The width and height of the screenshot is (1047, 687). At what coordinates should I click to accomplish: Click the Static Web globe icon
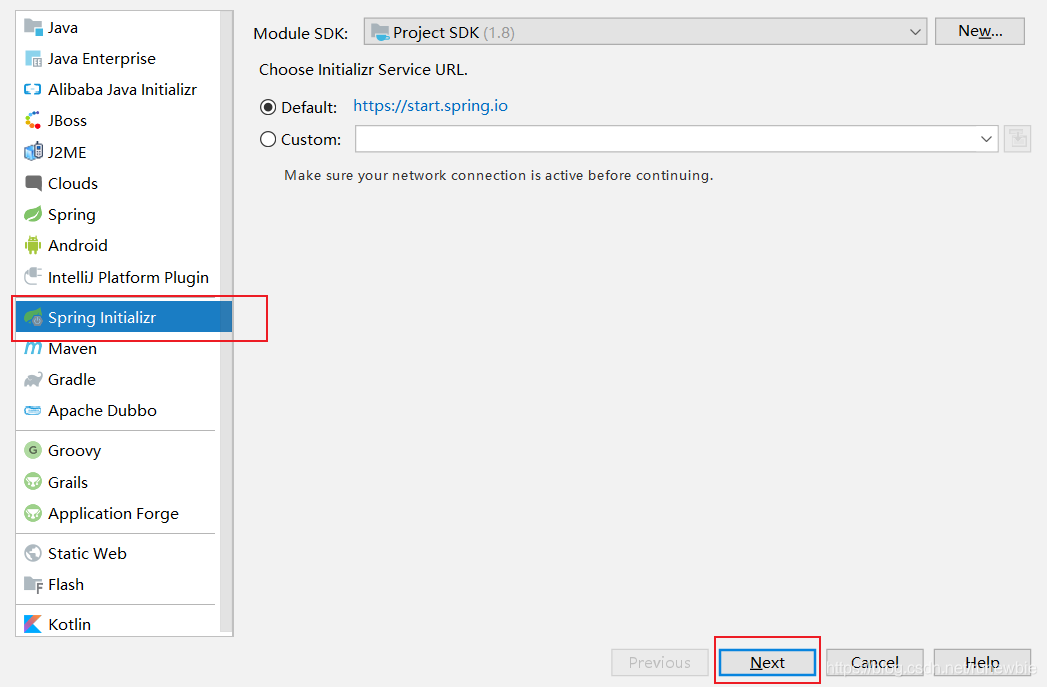pos(33,553)
